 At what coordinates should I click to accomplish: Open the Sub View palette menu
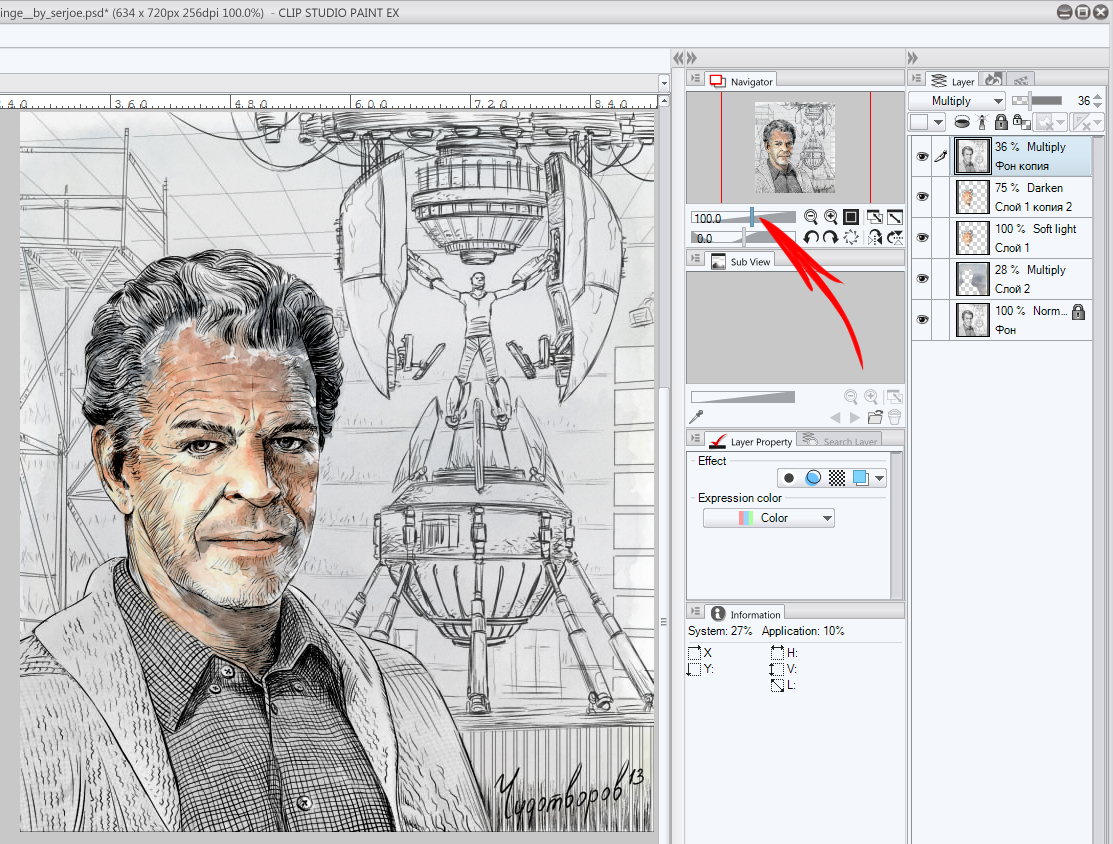tap(695, 258)
